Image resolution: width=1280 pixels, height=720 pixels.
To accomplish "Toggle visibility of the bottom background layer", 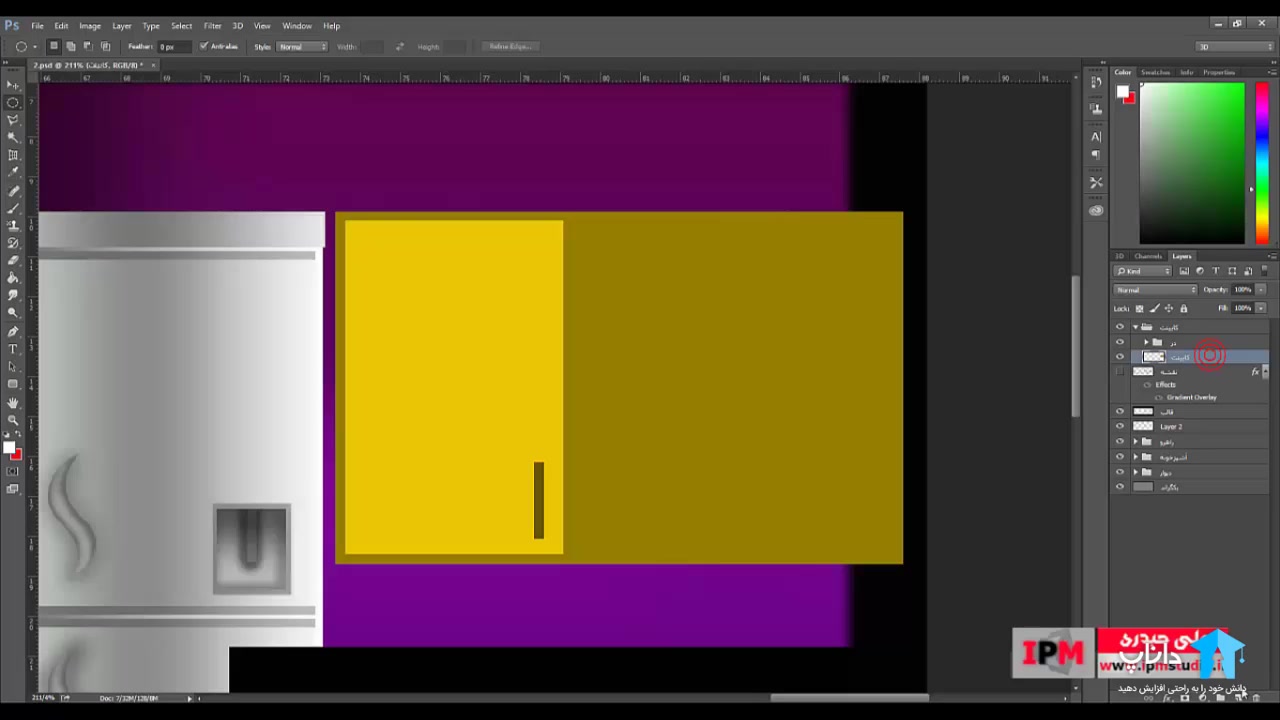I will tap(1120, 487).
